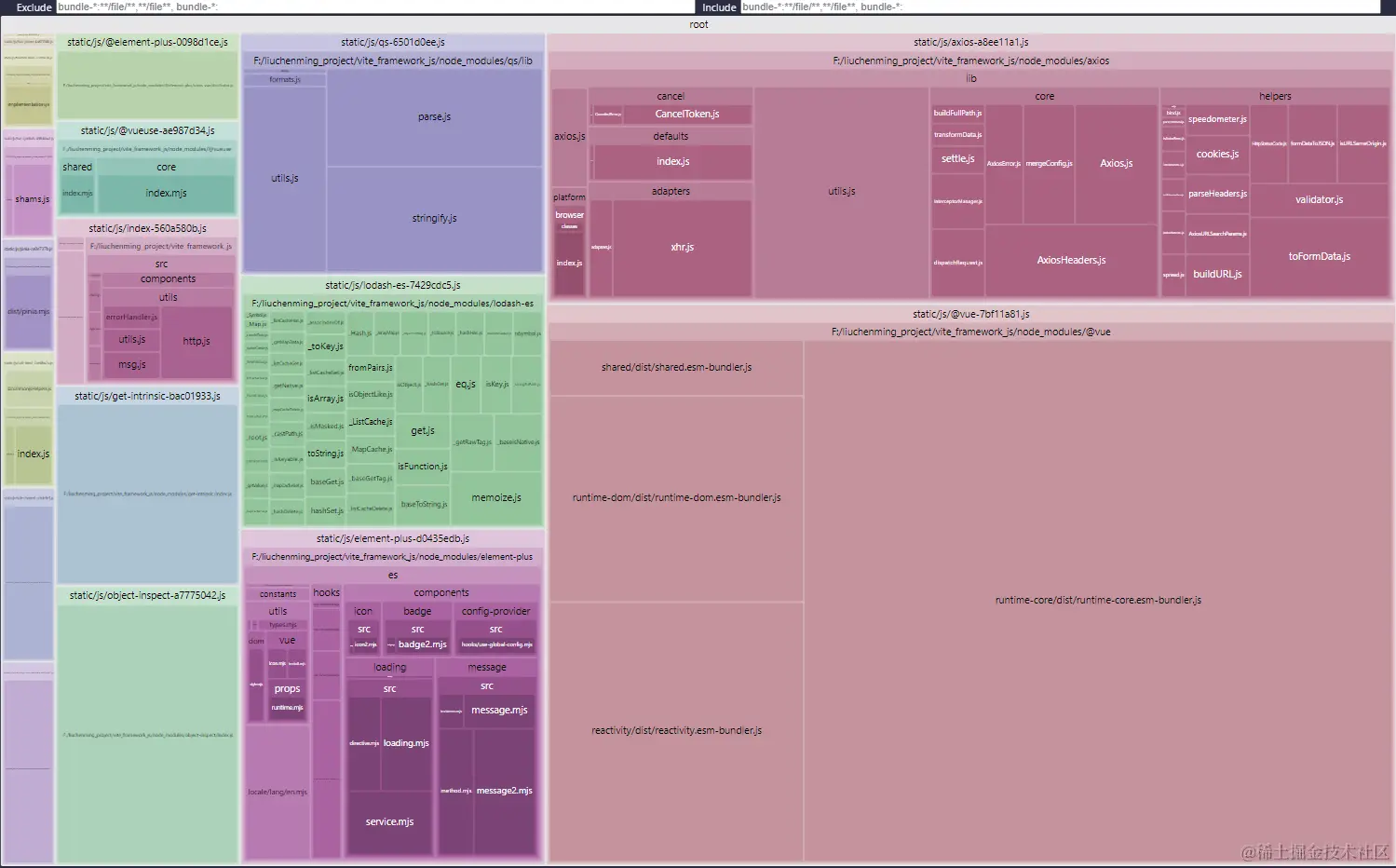Open the locale/lang/en.mjs block
The image size is (1396, 868).
pyautogui.click(x=278, y=793)
